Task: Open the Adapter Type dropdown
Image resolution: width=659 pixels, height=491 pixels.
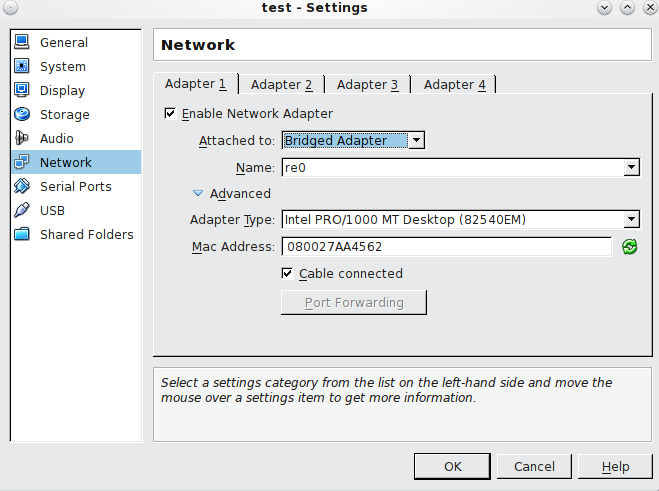Action: tap(461, 219)
